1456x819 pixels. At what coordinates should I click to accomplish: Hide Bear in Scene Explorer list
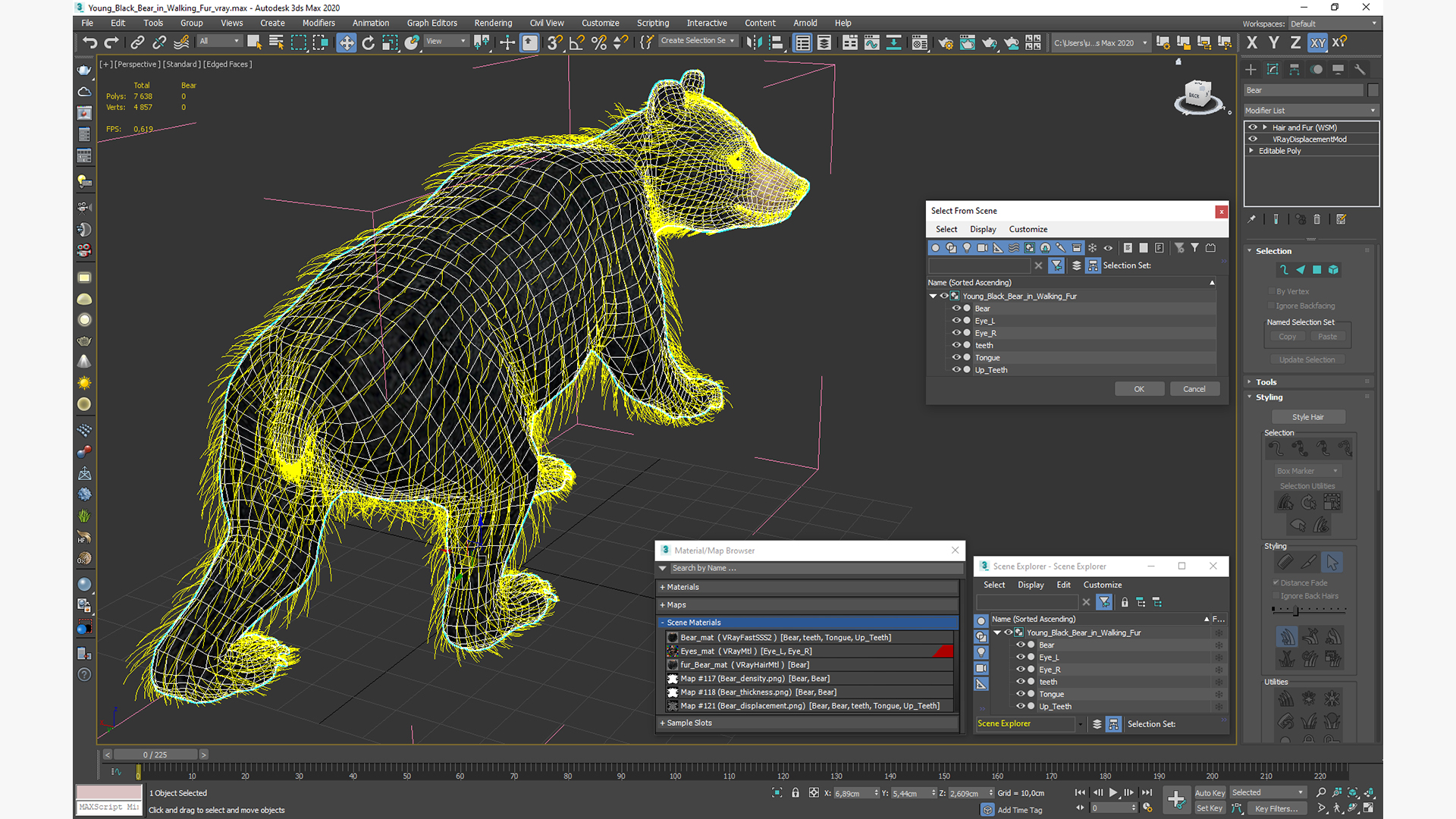click(1021, 645)
